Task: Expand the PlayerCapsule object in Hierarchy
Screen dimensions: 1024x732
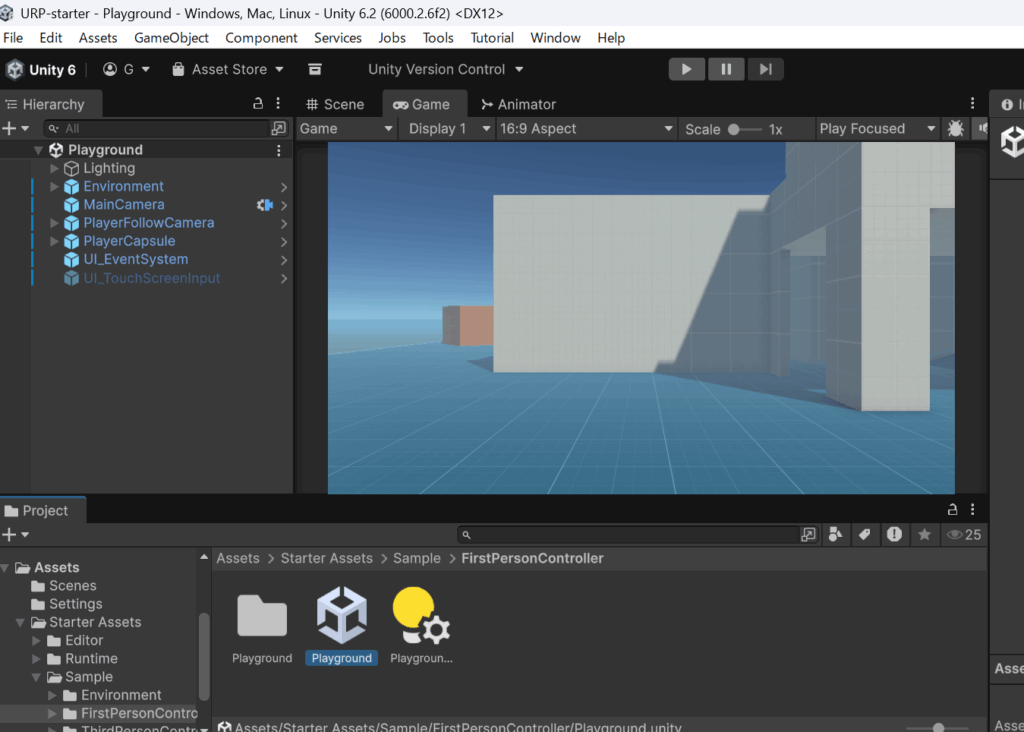Action: 55,241
